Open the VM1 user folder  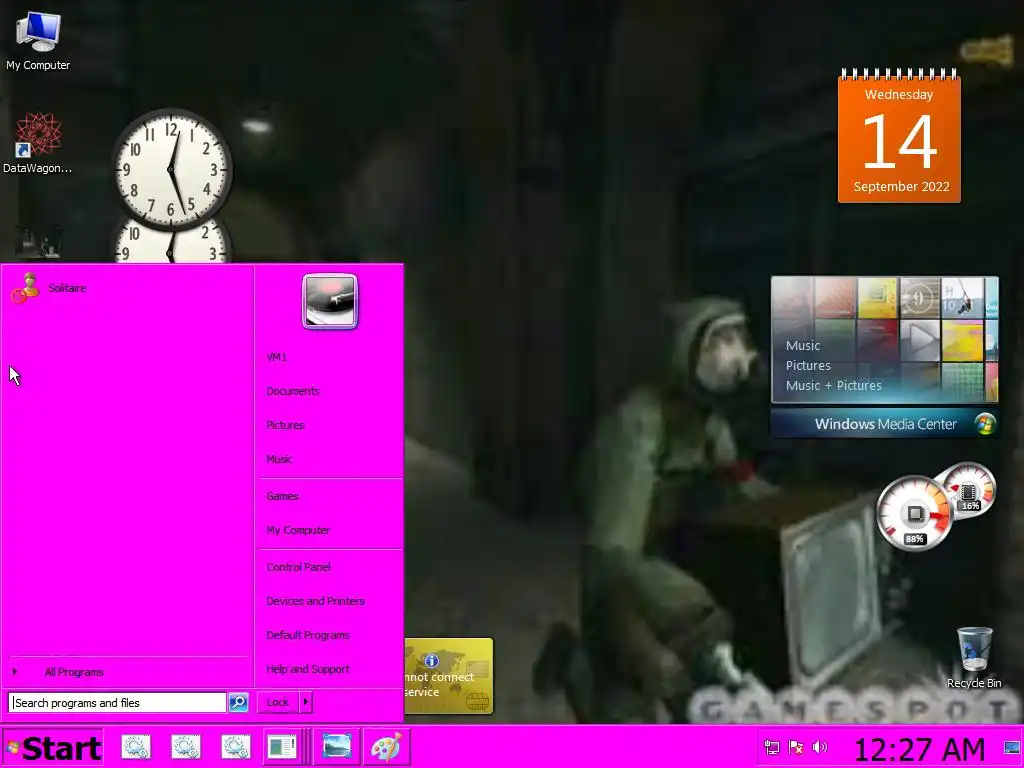[276, 357]
